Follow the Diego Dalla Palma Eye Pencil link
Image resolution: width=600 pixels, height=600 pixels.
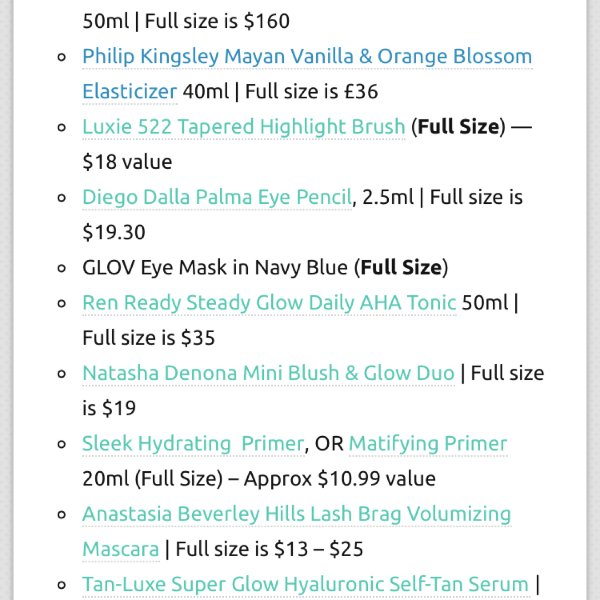[x=217, y=197]
